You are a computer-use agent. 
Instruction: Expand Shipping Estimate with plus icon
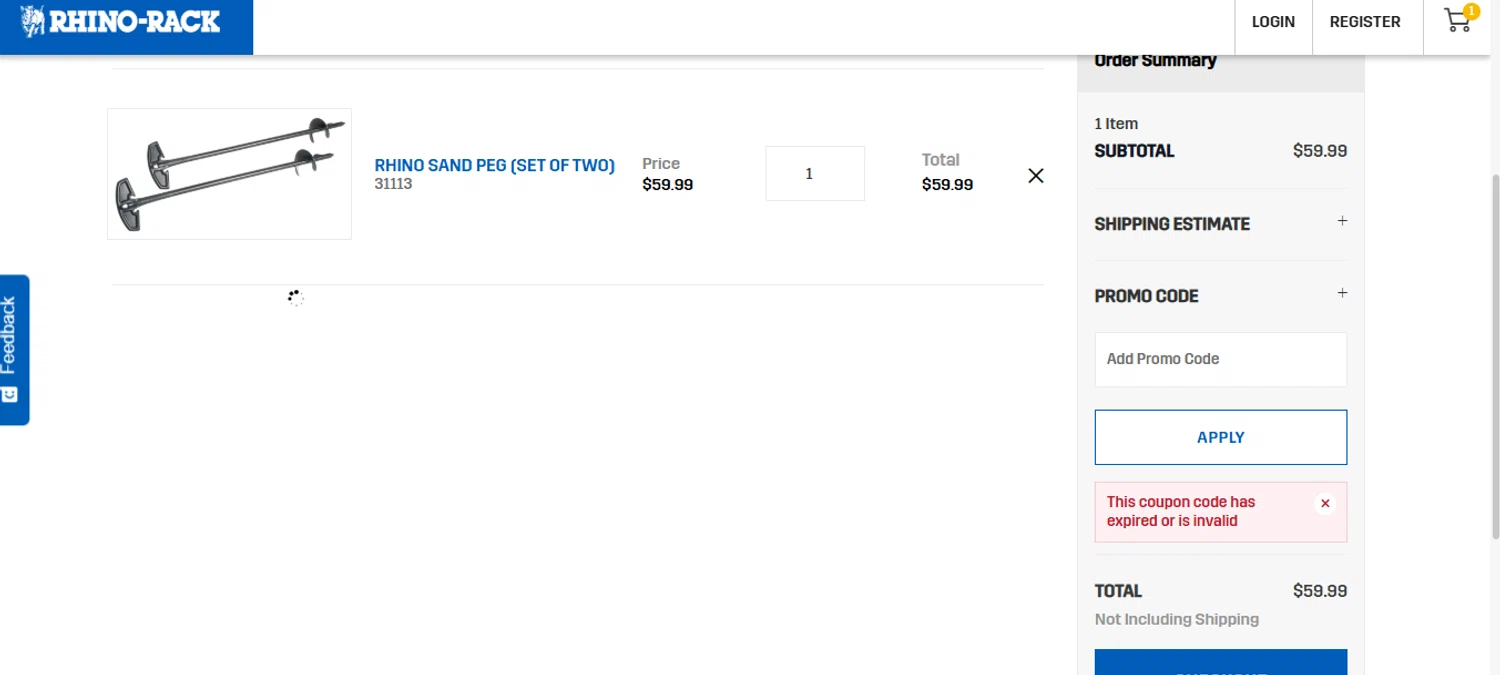1342,221
